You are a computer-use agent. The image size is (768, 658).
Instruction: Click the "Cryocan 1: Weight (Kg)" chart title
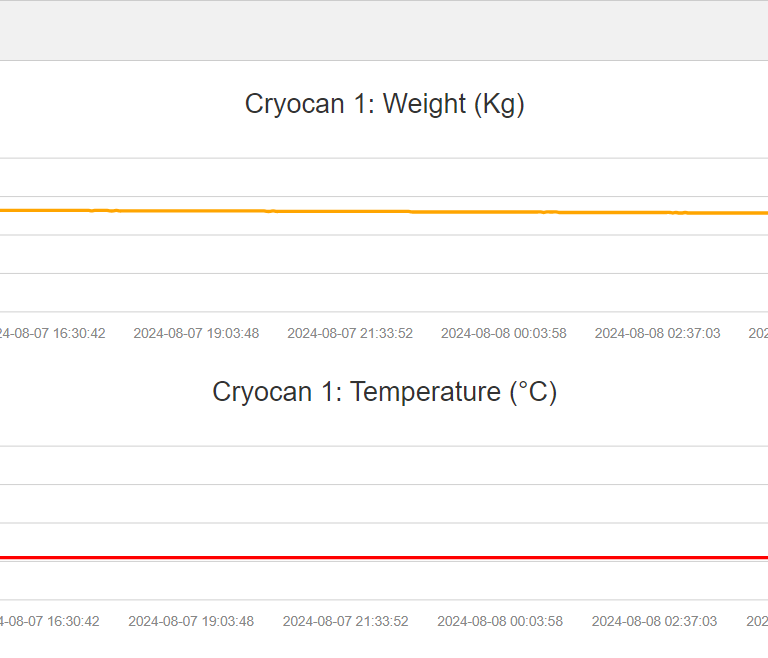pyautogui.click(x=384, y=104)
